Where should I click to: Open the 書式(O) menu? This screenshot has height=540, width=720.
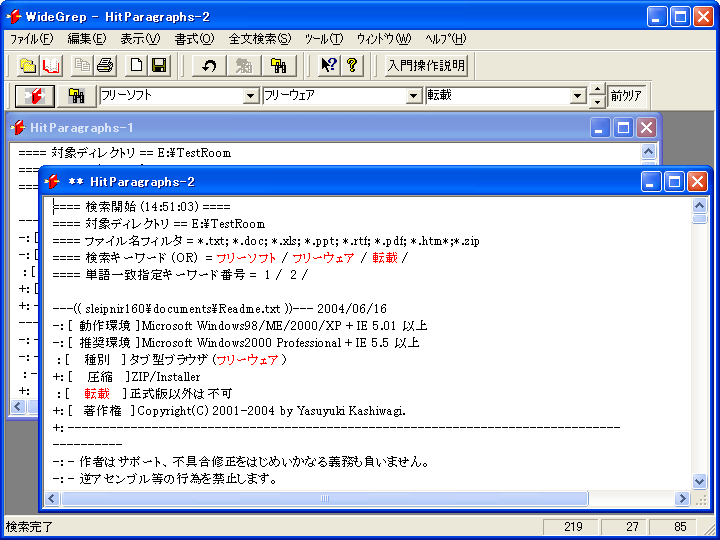(x=194, y=39)
